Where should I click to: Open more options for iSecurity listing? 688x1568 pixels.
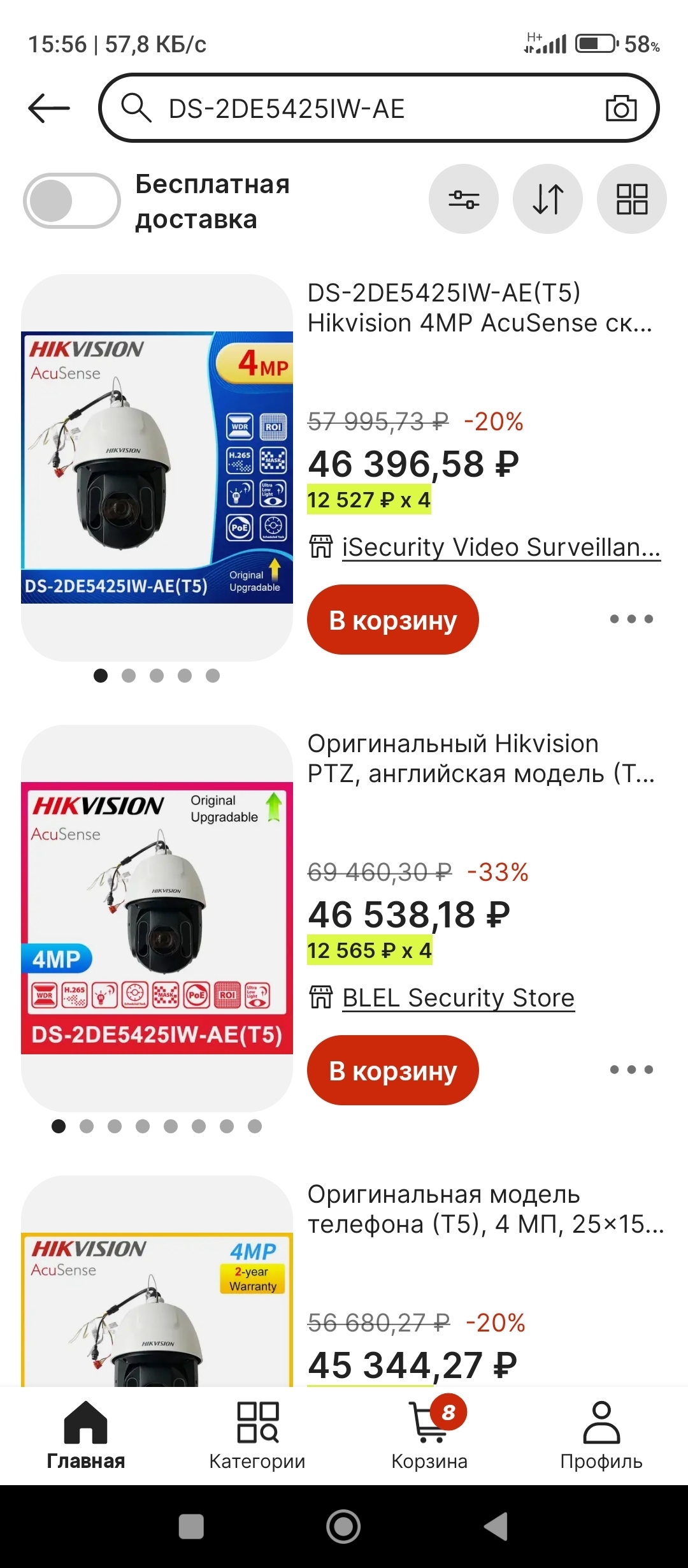click(631, 619)
